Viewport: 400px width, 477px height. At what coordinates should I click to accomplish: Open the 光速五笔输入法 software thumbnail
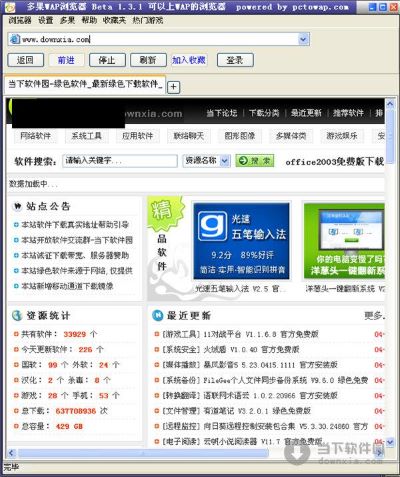pyautogui.click(x=241, y=241)
